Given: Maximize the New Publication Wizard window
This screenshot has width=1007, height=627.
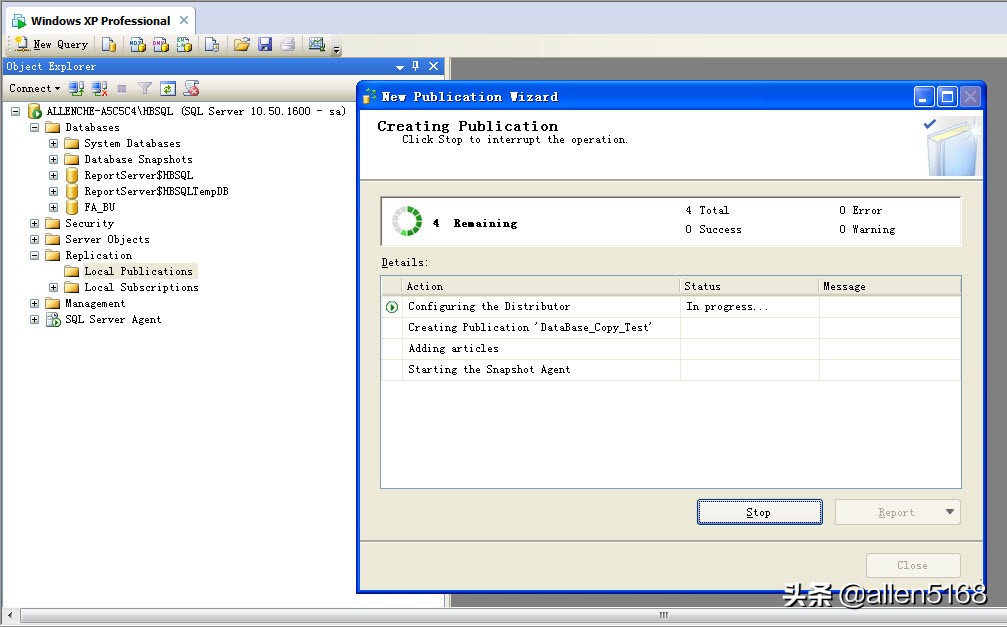Looking at the screenshot, I should (947, 97).
